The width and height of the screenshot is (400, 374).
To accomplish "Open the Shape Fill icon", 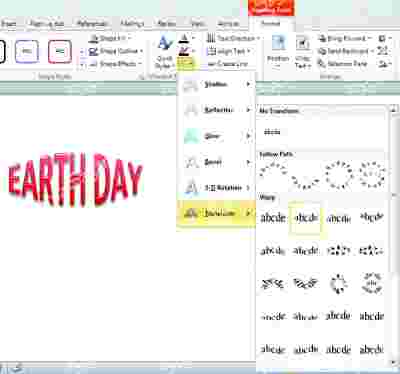I will [x=94, y=38].
